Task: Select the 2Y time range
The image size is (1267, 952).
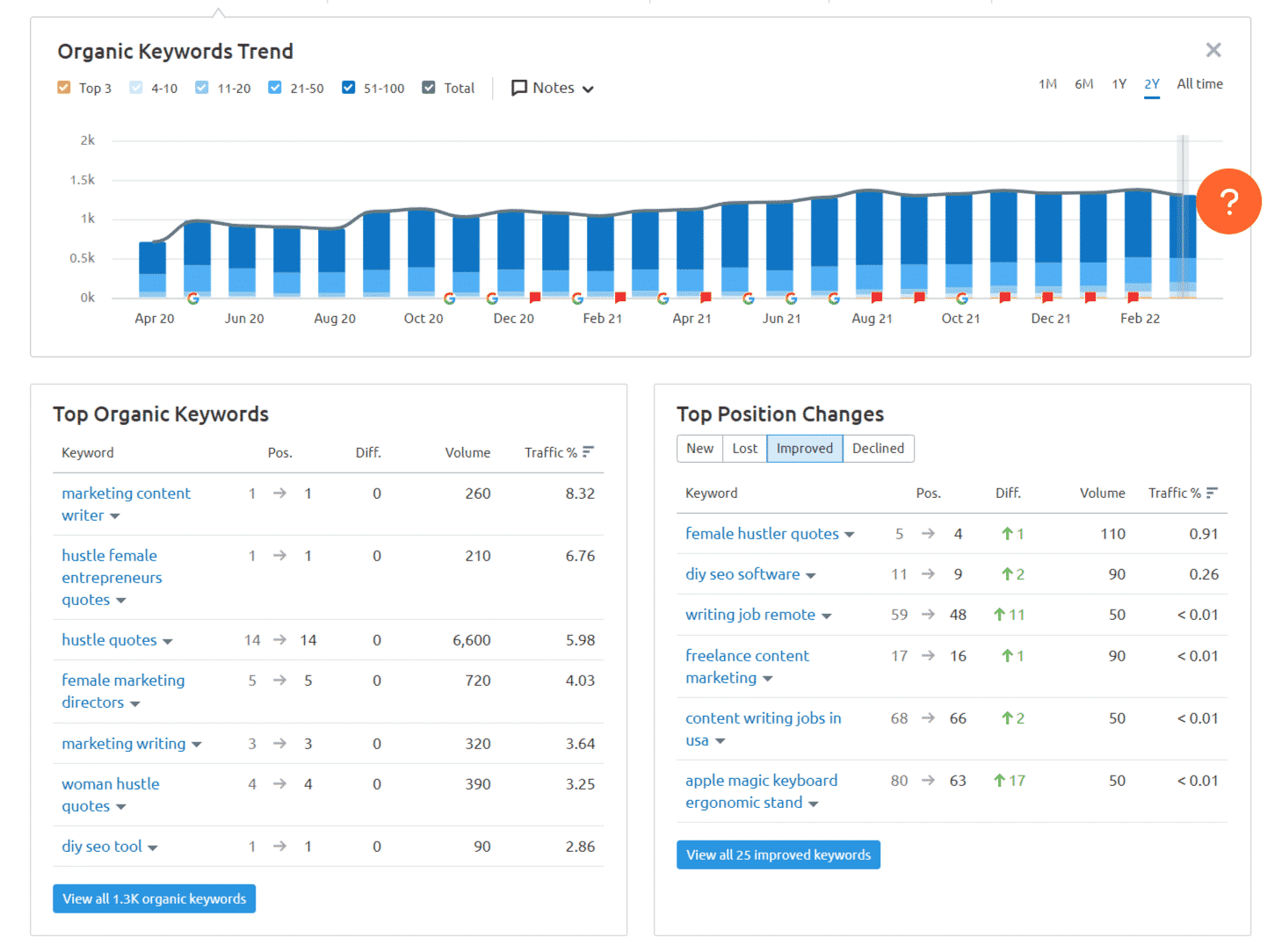Action: pos(1152,84)
